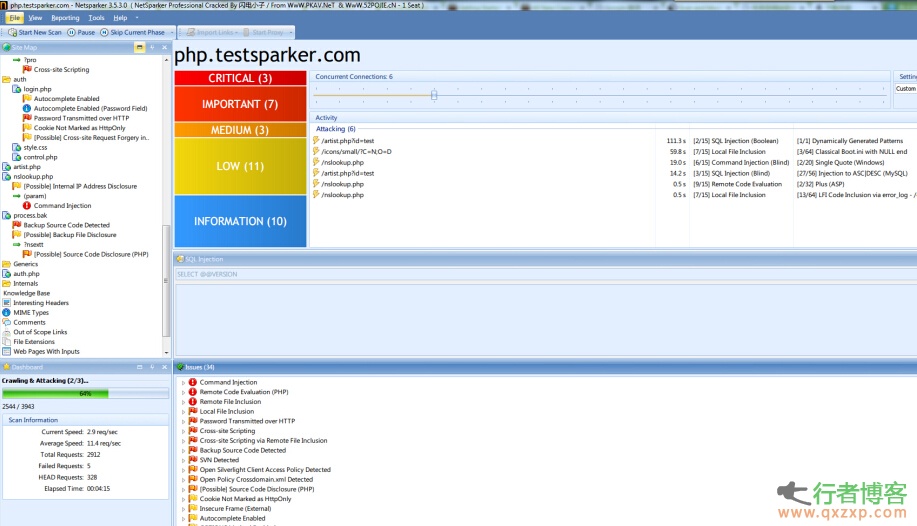Screen dimensions: 917x526
Task: Open the Reporting menu
Action: click(x=65, y=18)
